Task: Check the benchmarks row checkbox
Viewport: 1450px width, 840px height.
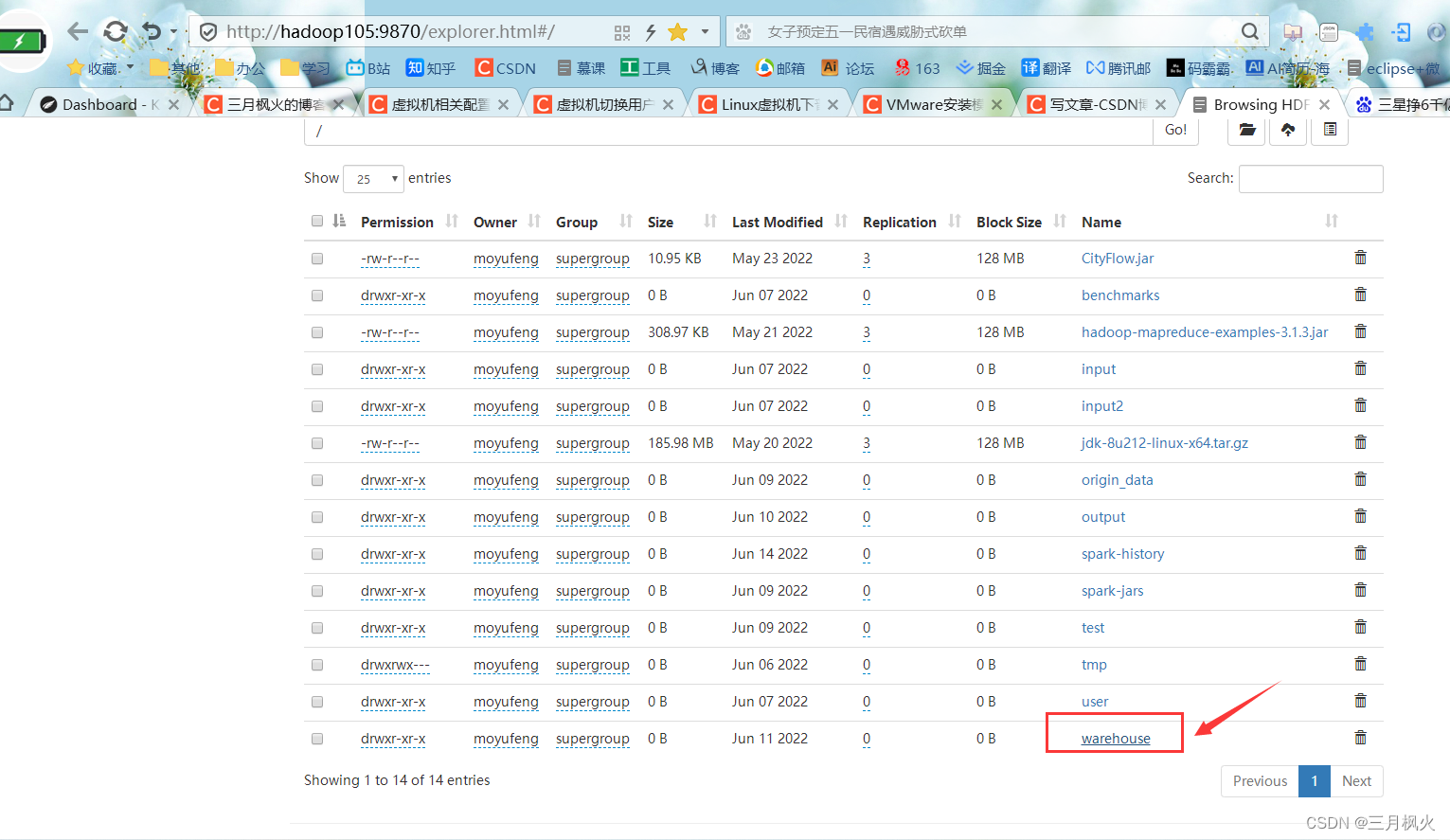Action: pyautogui.click(x=317, y=295)
